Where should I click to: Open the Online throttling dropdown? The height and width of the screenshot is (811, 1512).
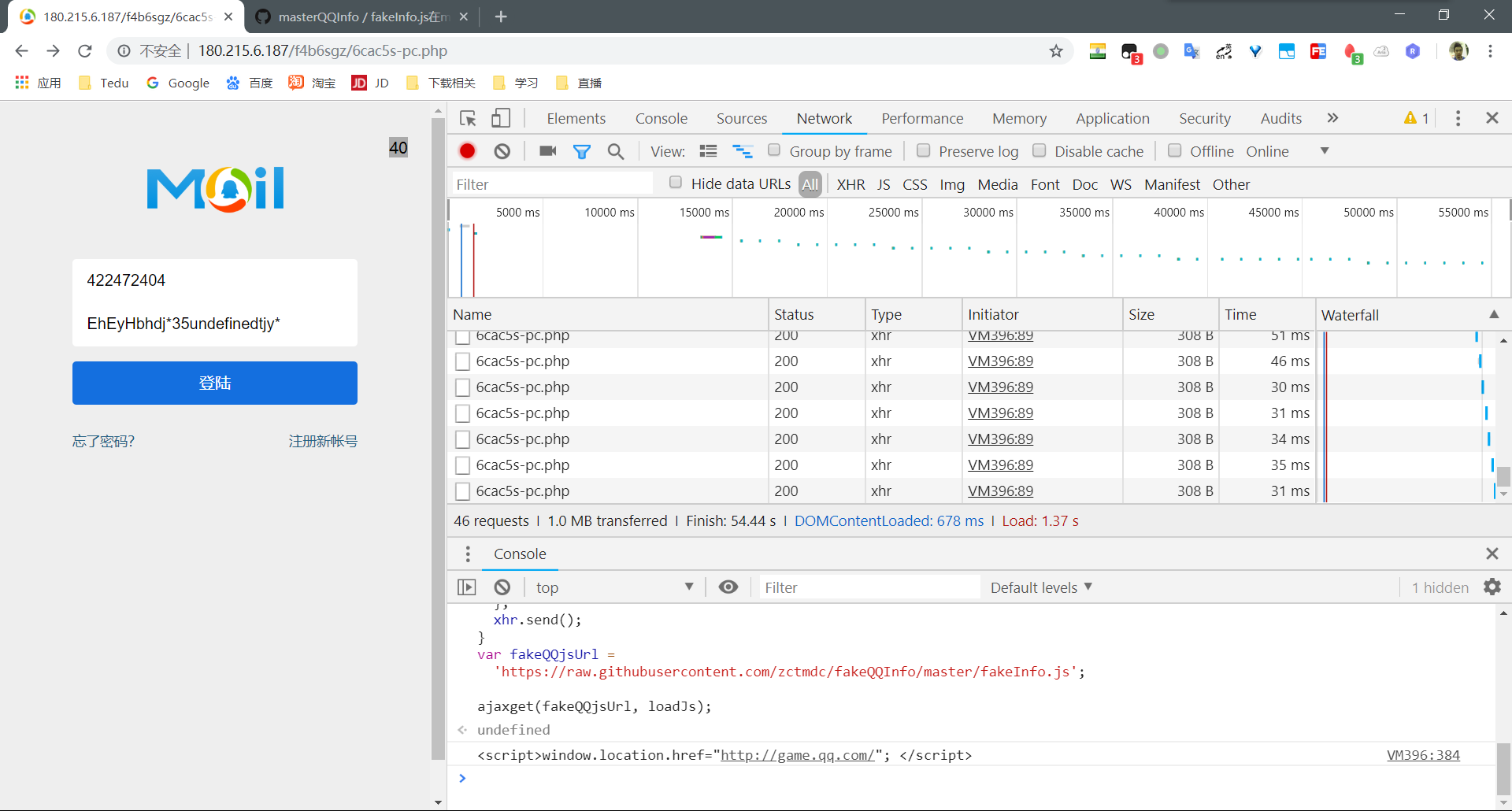tap(1288, 151)
